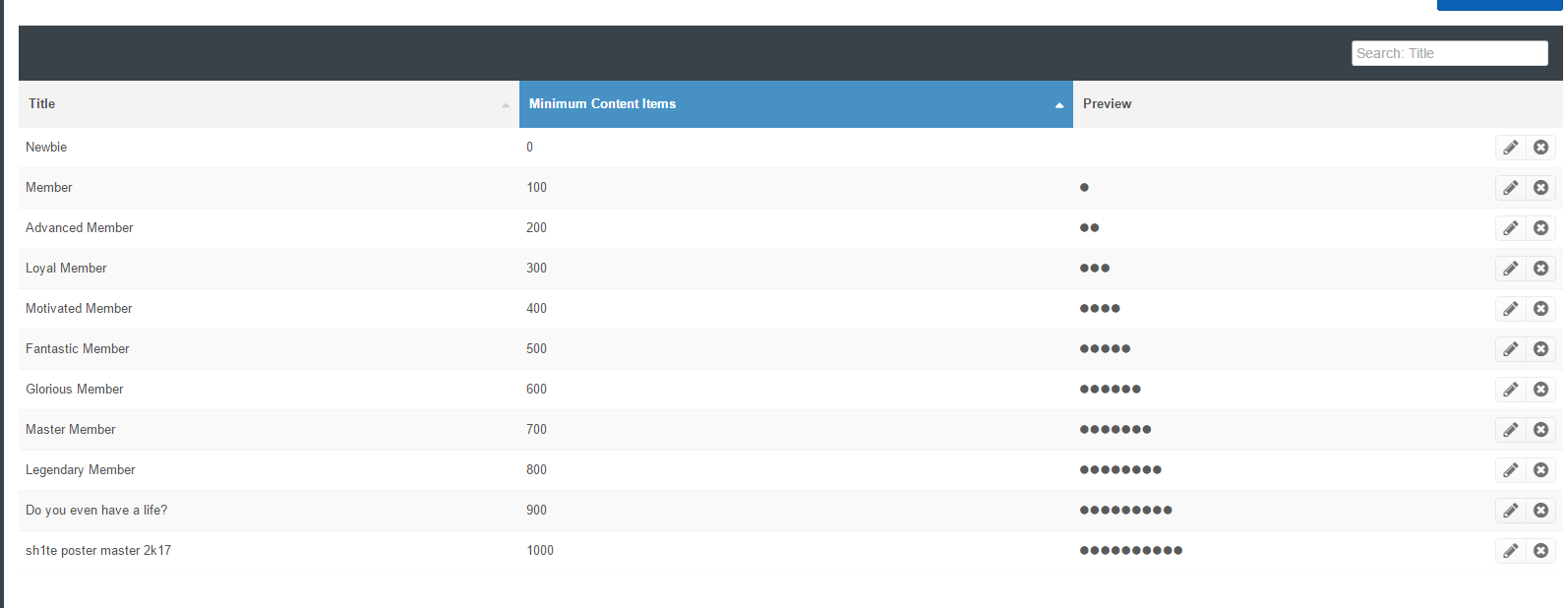
Task: Edit the Glorious Member rank
Action: [1511, 390]
